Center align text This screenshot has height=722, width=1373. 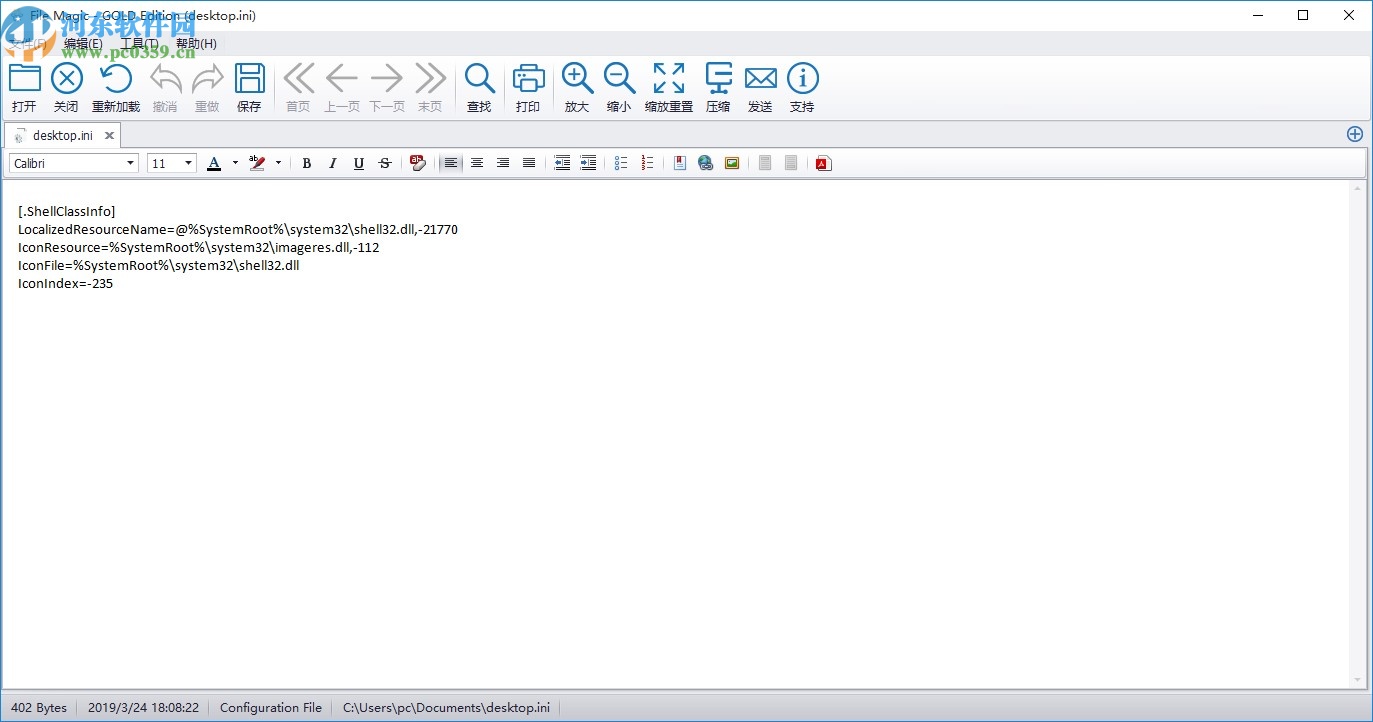point(477,163)
